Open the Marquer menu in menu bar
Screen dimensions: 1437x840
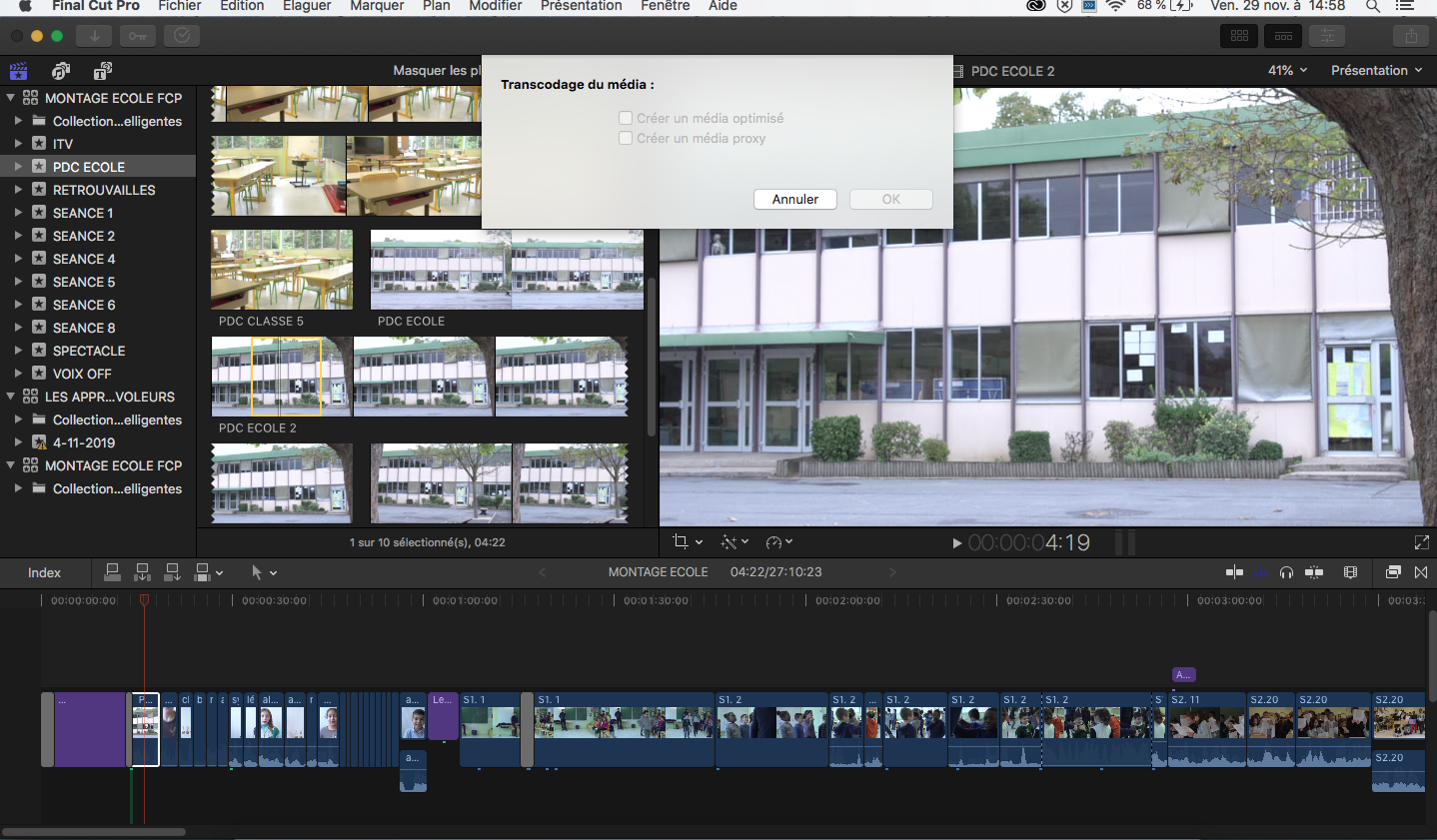[x=377, y=6]
